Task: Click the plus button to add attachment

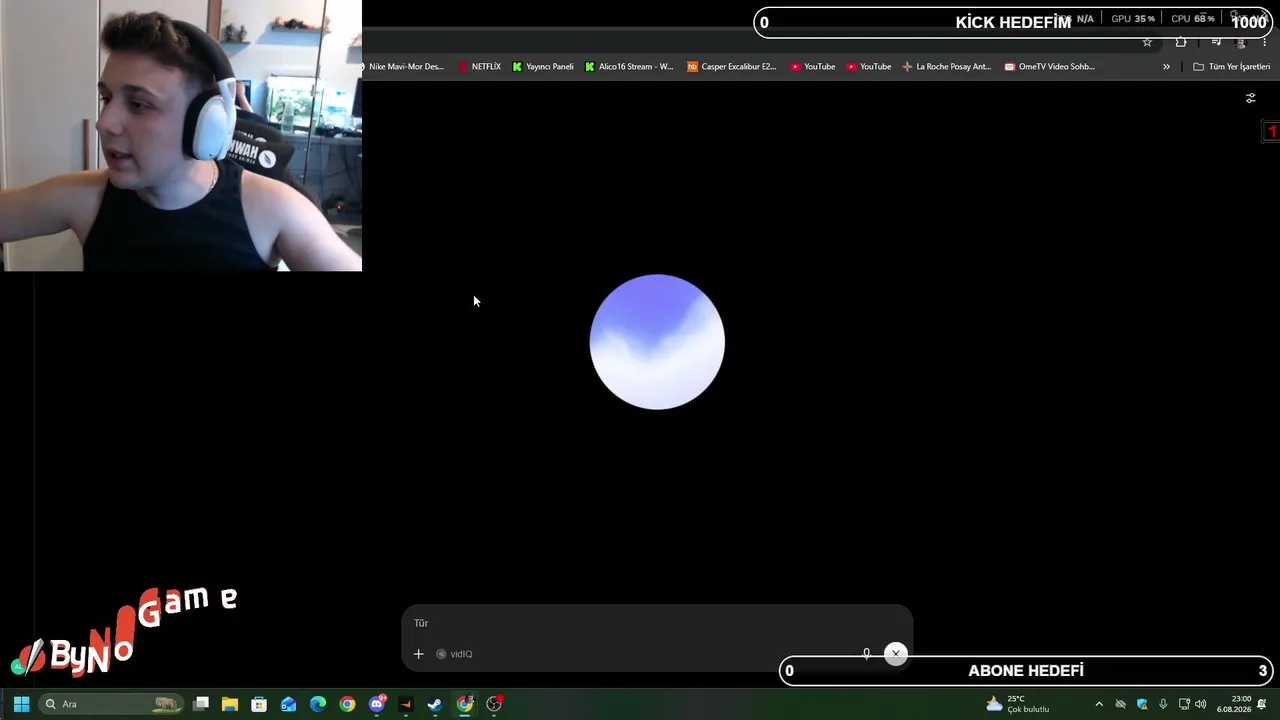Action: point(418,654)
